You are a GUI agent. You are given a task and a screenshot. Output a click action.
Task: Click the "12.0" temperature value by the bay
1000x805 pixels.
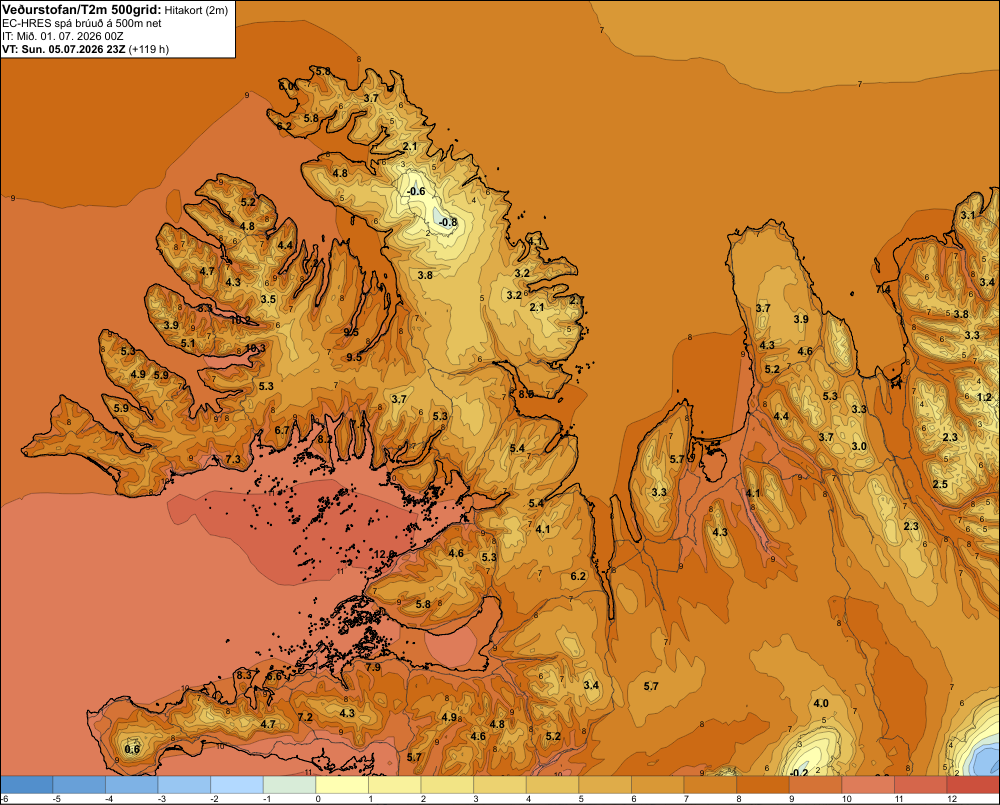tap(384, 554)
